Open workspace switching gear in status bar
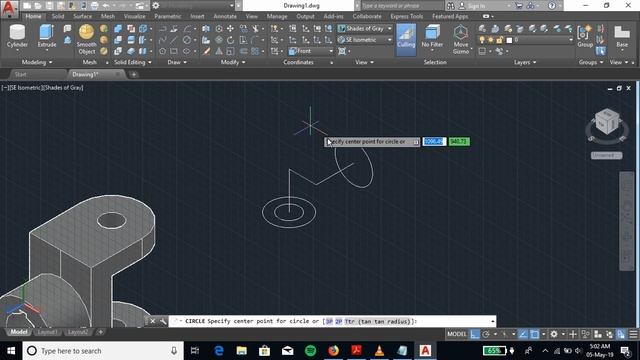Viewport: 640px width, 360px height. click(554, 334)
